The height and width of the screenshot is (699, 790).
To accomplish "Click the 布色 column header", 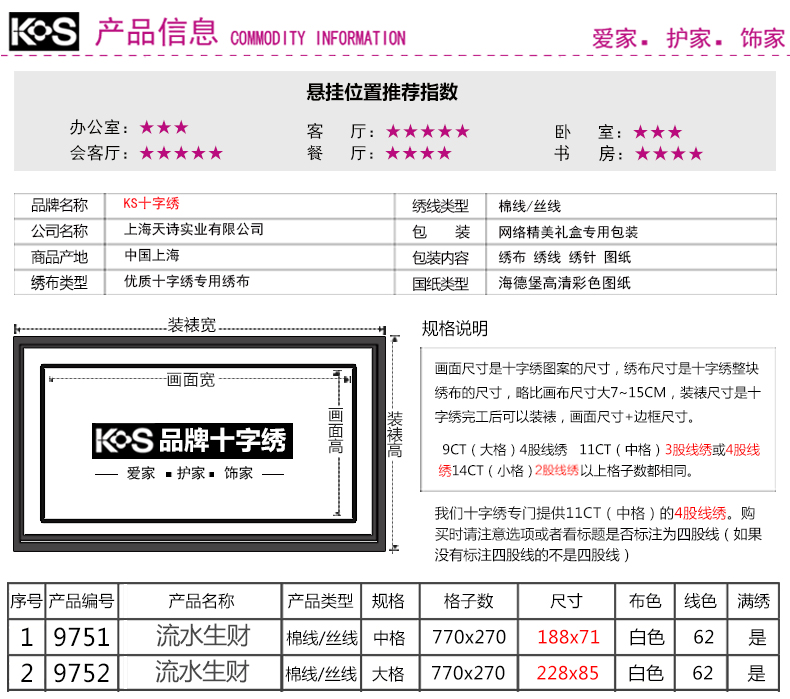I will pyautogui.click(x=645, y=601).
